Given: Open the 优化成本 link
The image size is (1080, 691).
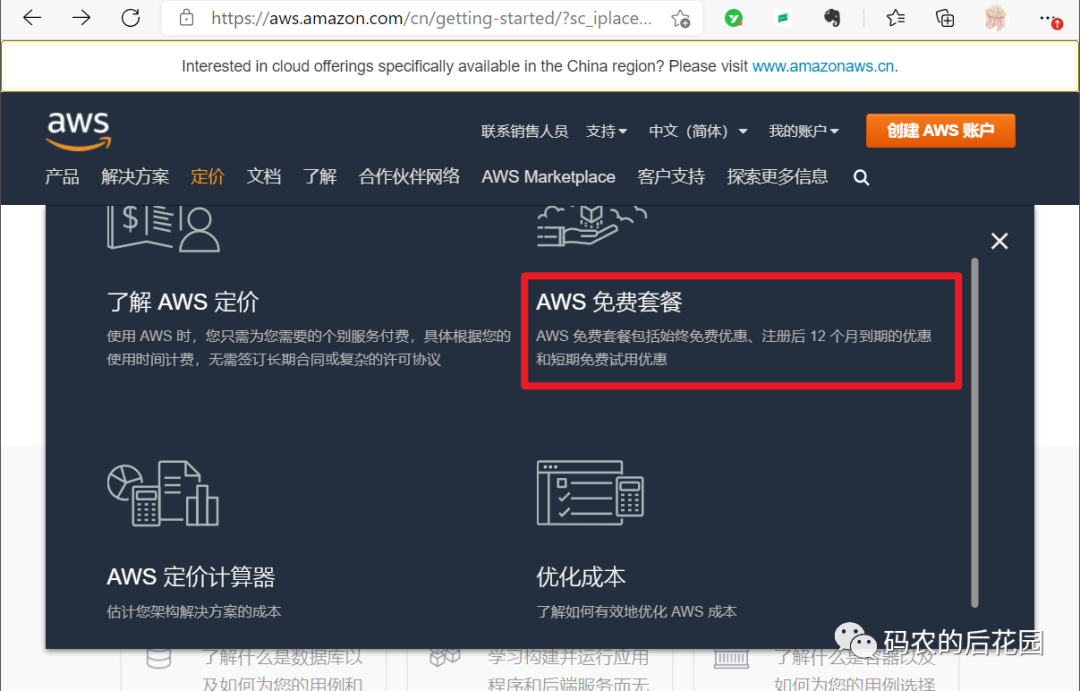Looking at the screenshot, I should click(x=581, y=577).
